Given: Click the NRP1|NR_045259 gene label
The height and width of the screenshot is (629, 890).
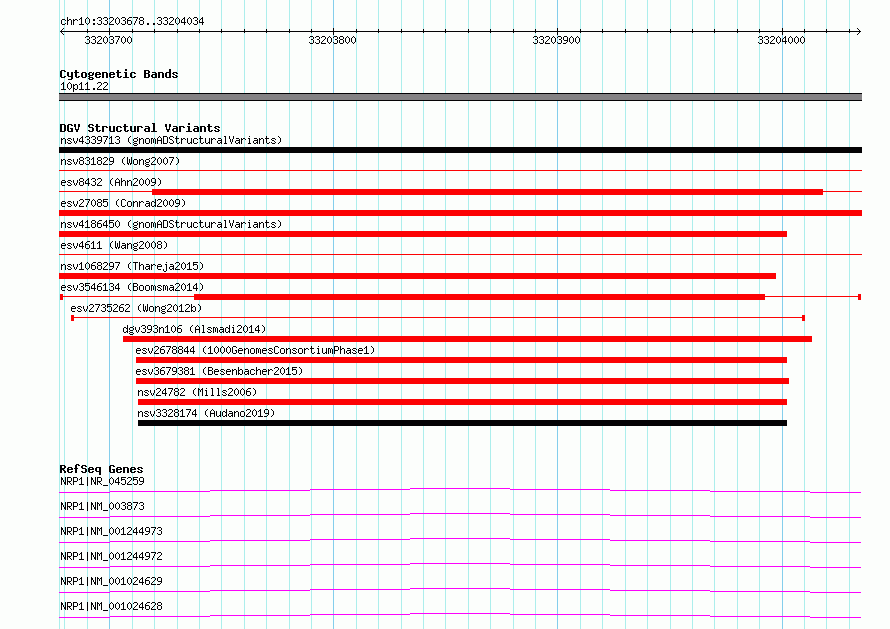Looking at the screenshot, I should pyautogui.click(x=102, y=481).
